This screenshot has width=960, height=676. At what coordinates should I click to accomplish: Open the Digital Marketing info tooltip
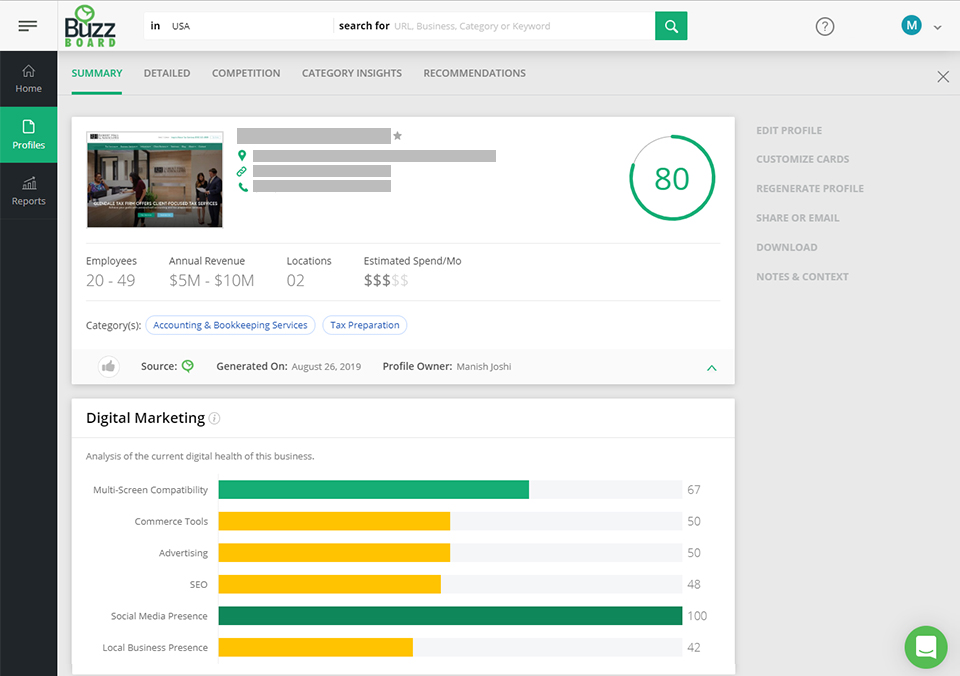214,418
